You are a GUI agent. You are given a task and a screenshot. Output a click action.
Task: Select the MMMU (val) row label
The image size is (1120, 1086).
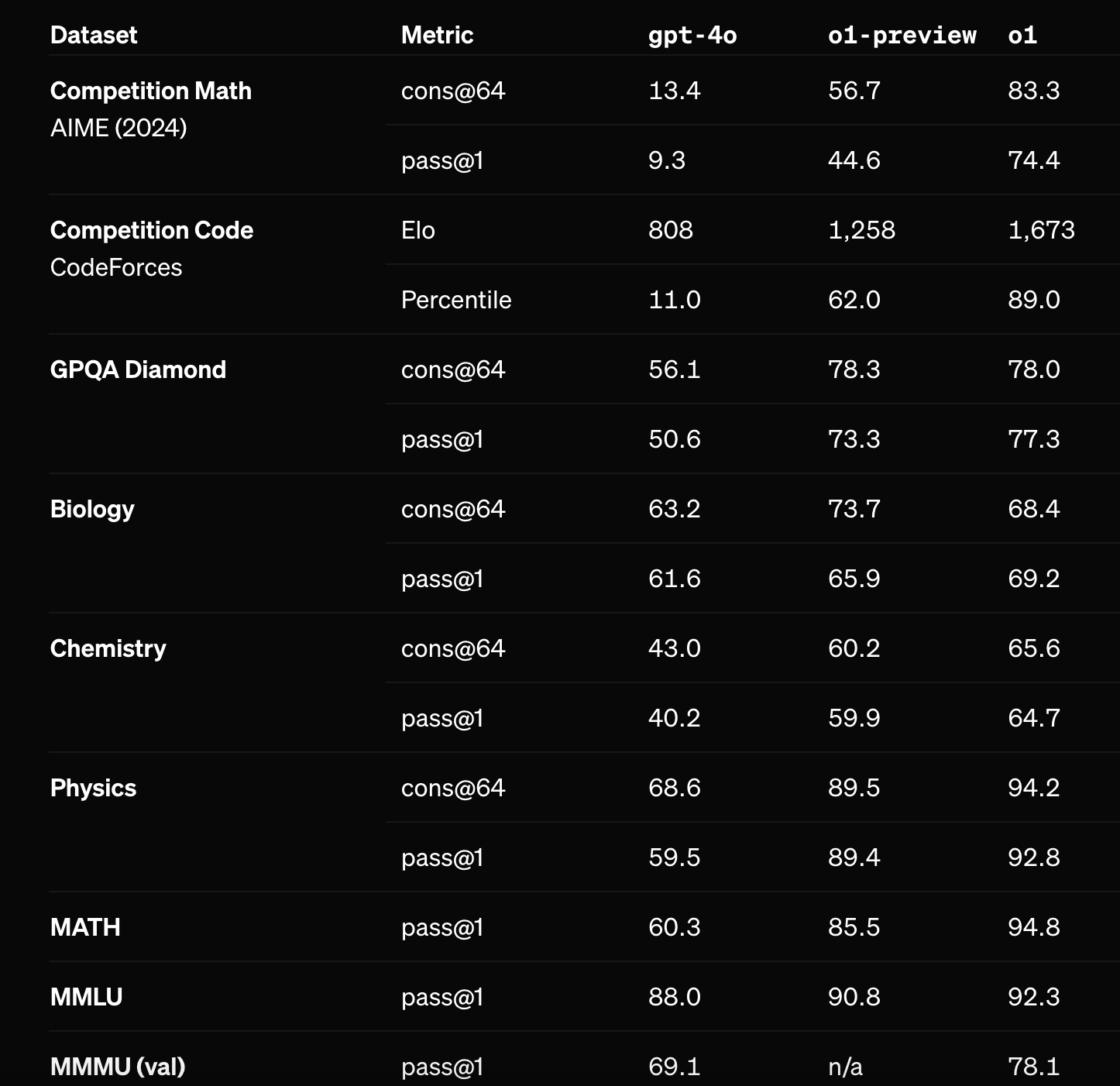(x=118, y=1067)
